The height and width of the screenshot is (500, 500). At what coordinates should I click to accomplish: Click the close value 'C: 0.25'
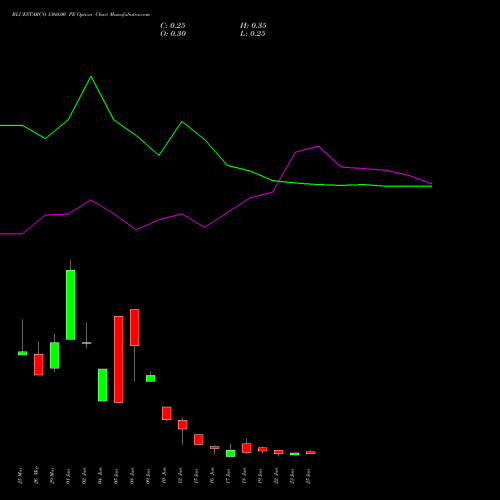click(x=173, y=26)
